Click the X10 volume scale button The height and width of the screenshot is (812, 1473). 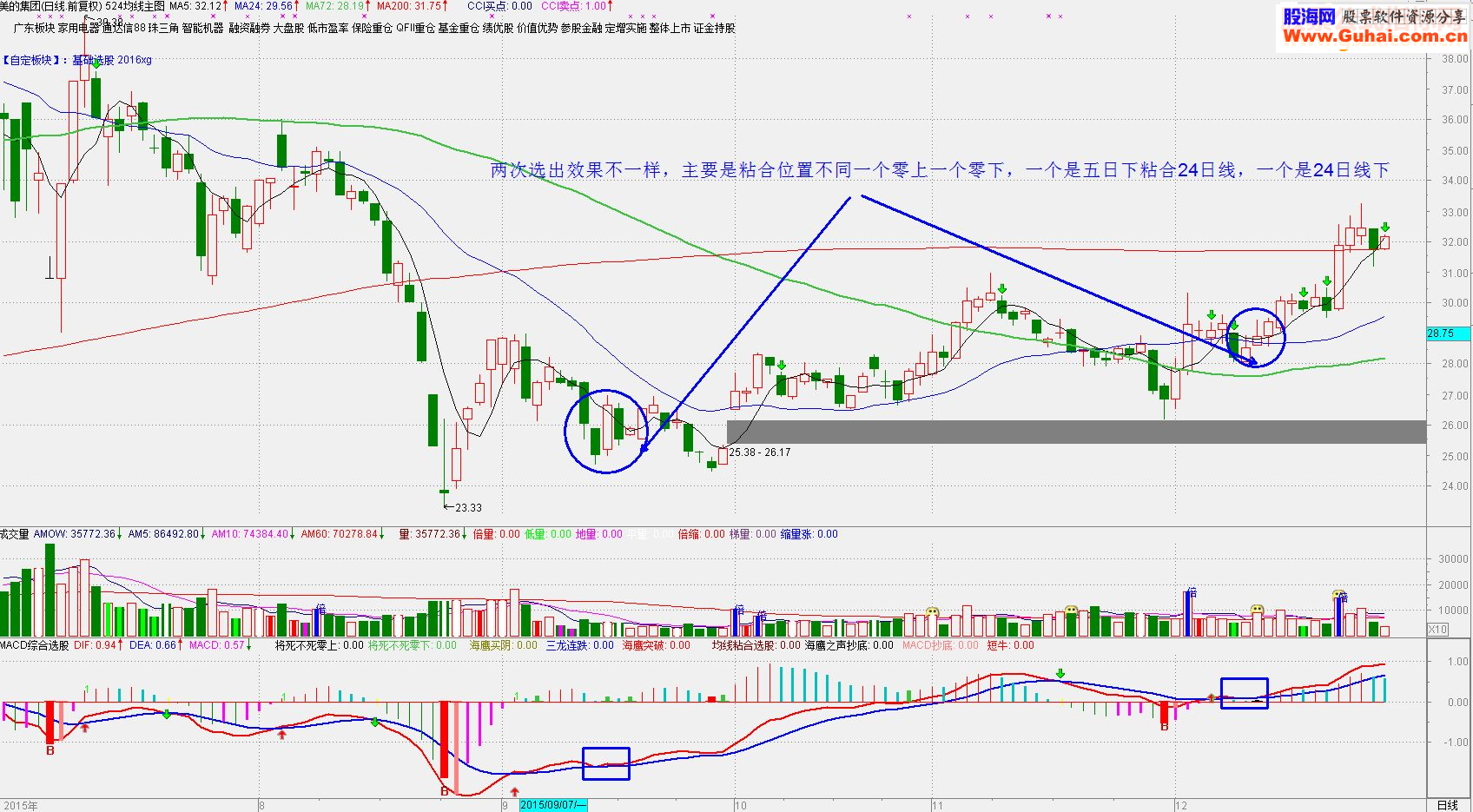click(1438, 630)
